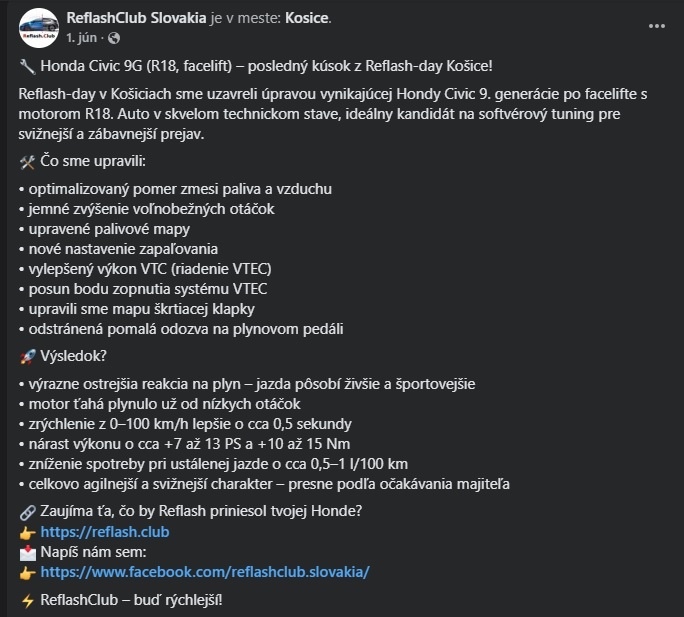Click pointing-hand emoji before reflash.club link
The width and height of the screenshot is (684, 617).
coord(27,531)
